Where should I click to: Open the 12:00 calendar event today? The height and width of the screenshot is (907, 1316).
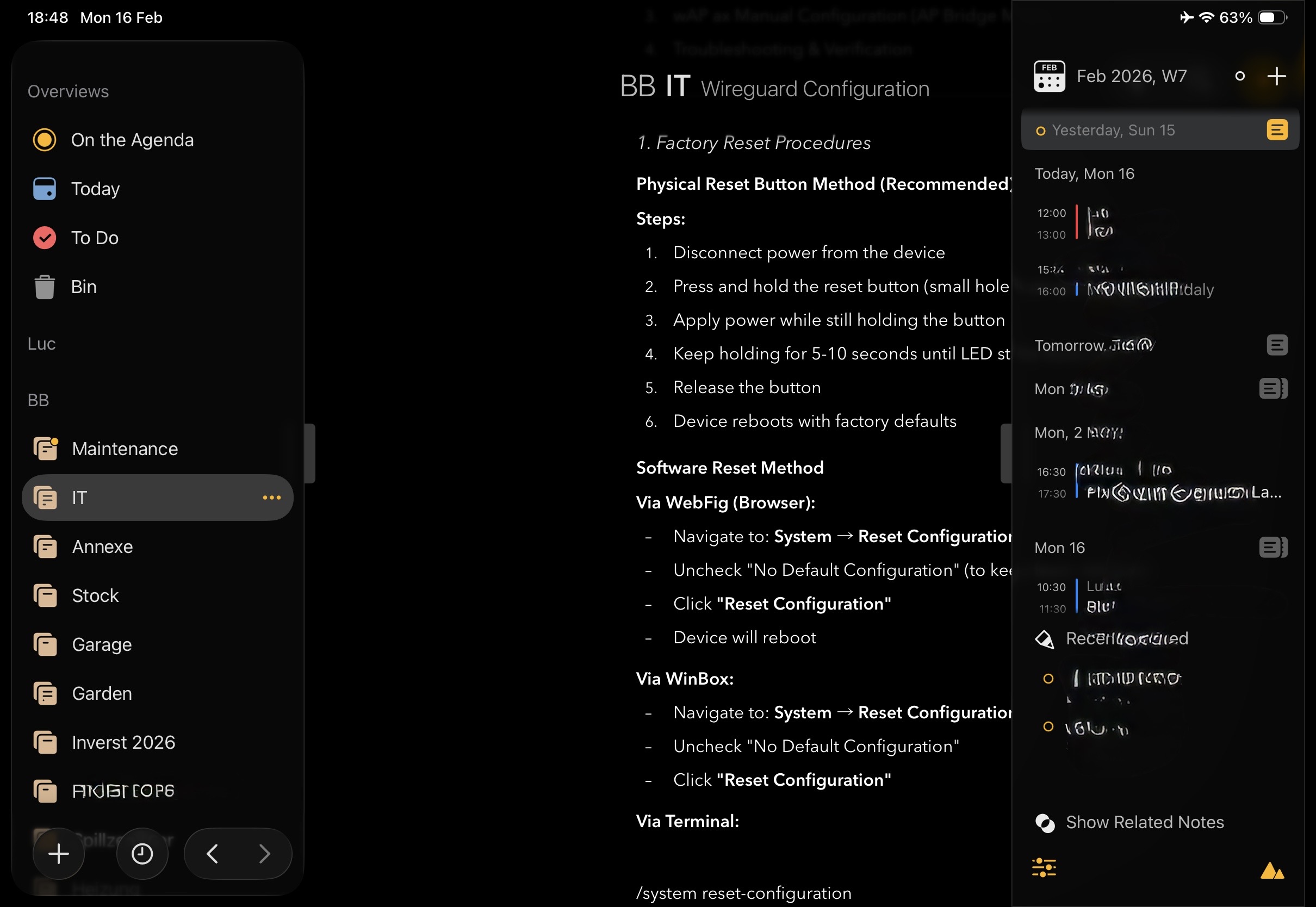[x=1100, y=223]
